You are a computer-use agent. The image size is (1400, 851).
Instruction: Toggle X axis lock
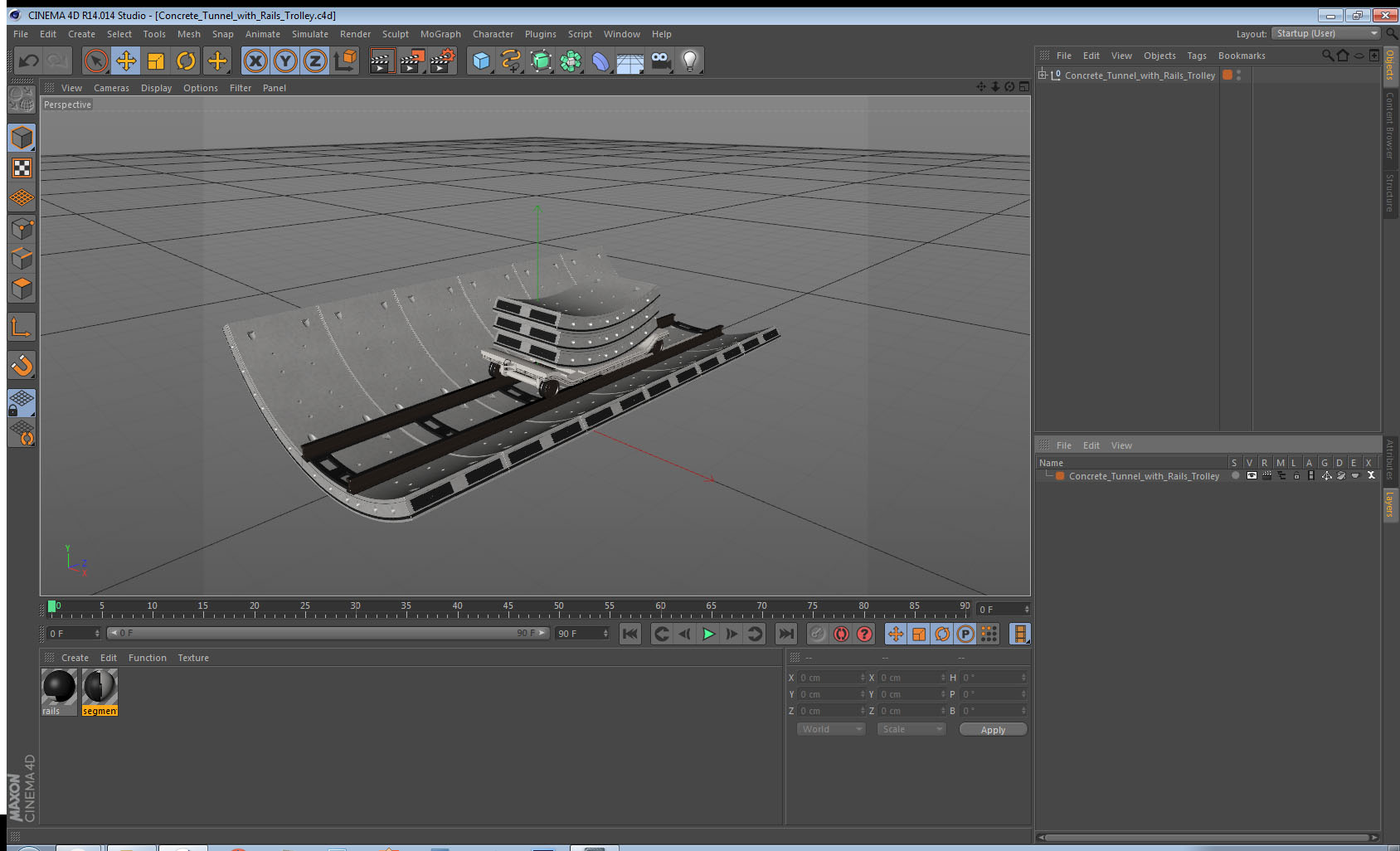tap(255, 61)
